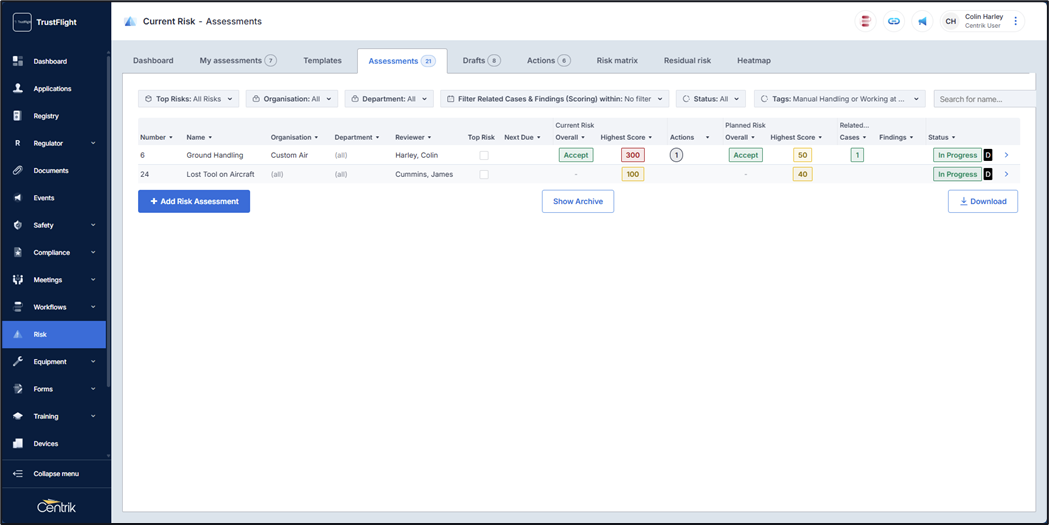Click the Show Archive button
This screenshot has height=525, width=1049.
pyautogui.click(x=578, y=201)
